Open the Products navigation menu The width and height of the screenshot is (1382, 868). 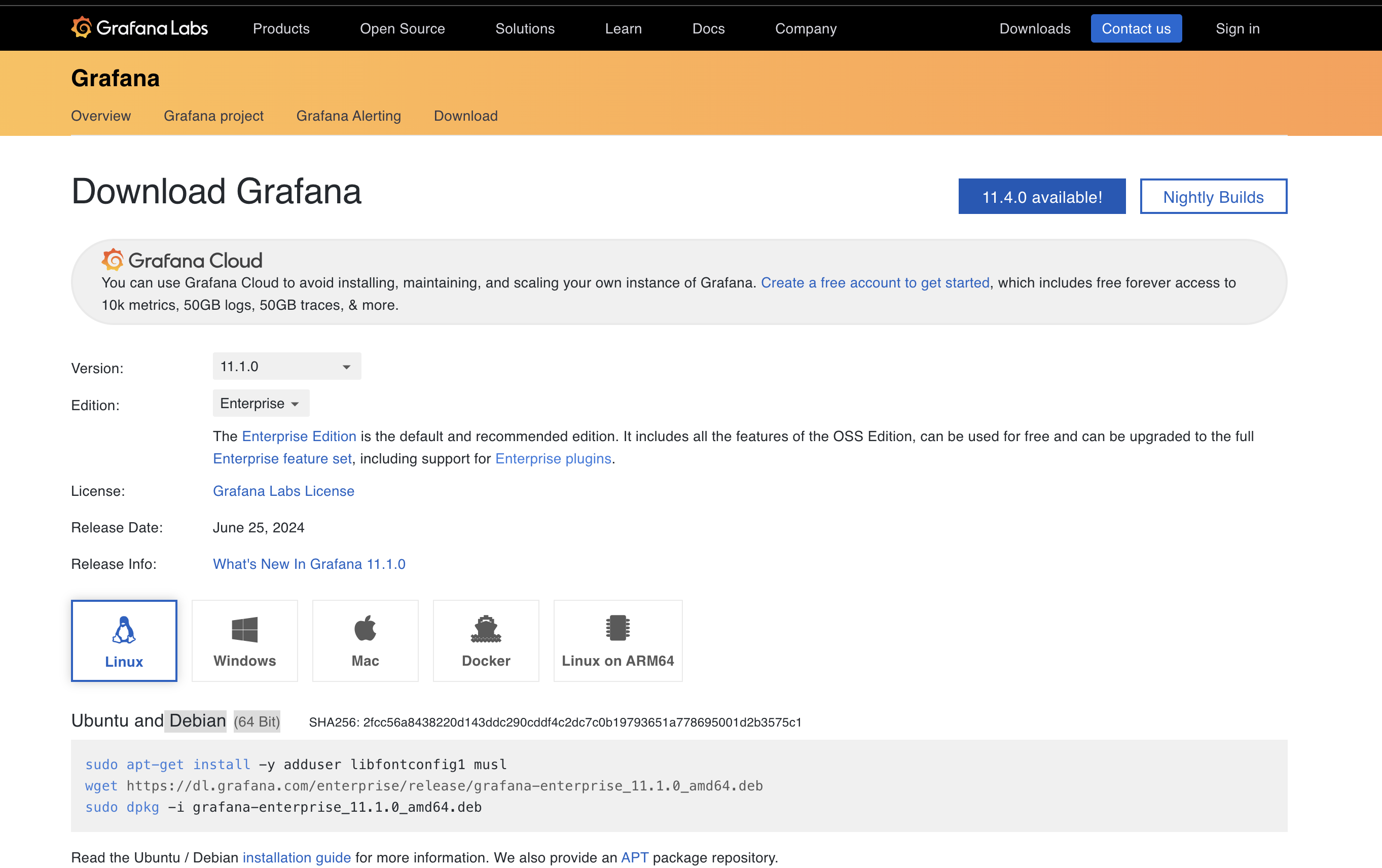coord(281,29)
